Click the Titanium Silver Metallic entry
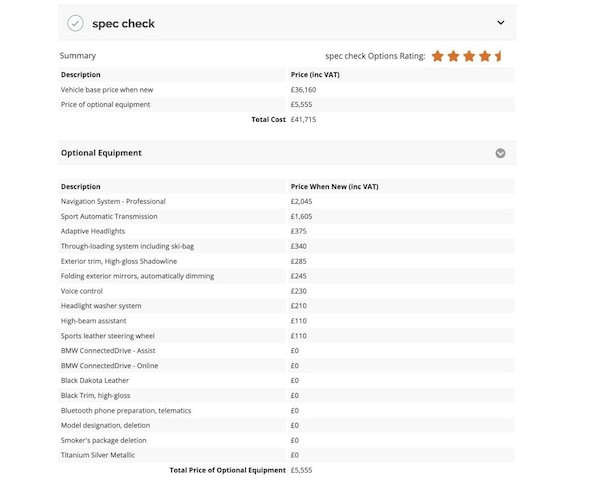The image size is (600, 488). [98, 455]
